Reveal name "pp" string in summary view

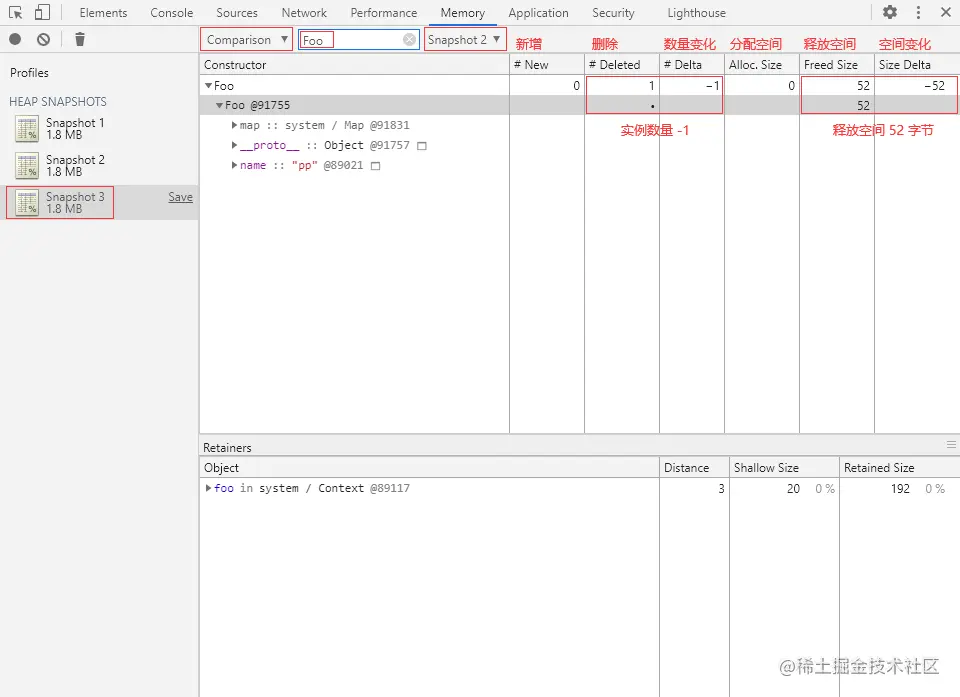[x=375, y=166]
